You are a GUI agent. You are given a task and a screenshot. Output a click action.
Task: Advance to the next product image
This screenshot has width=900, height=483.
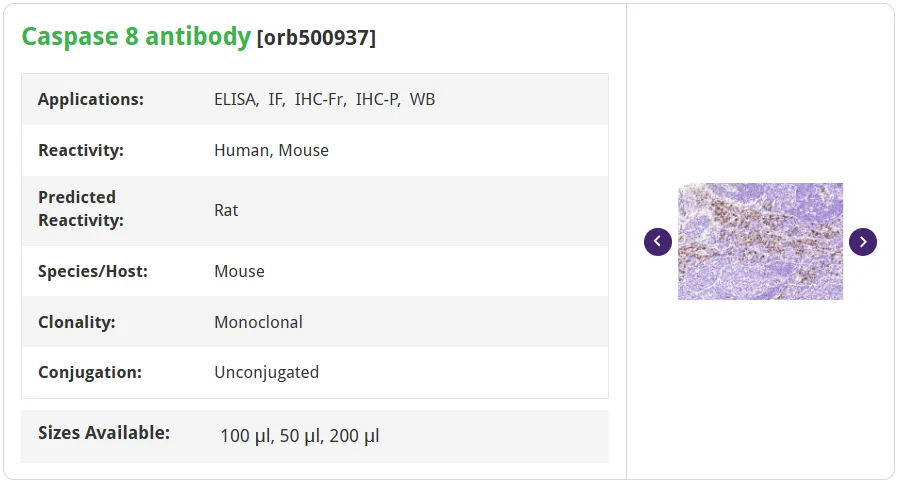coord(863,242)
